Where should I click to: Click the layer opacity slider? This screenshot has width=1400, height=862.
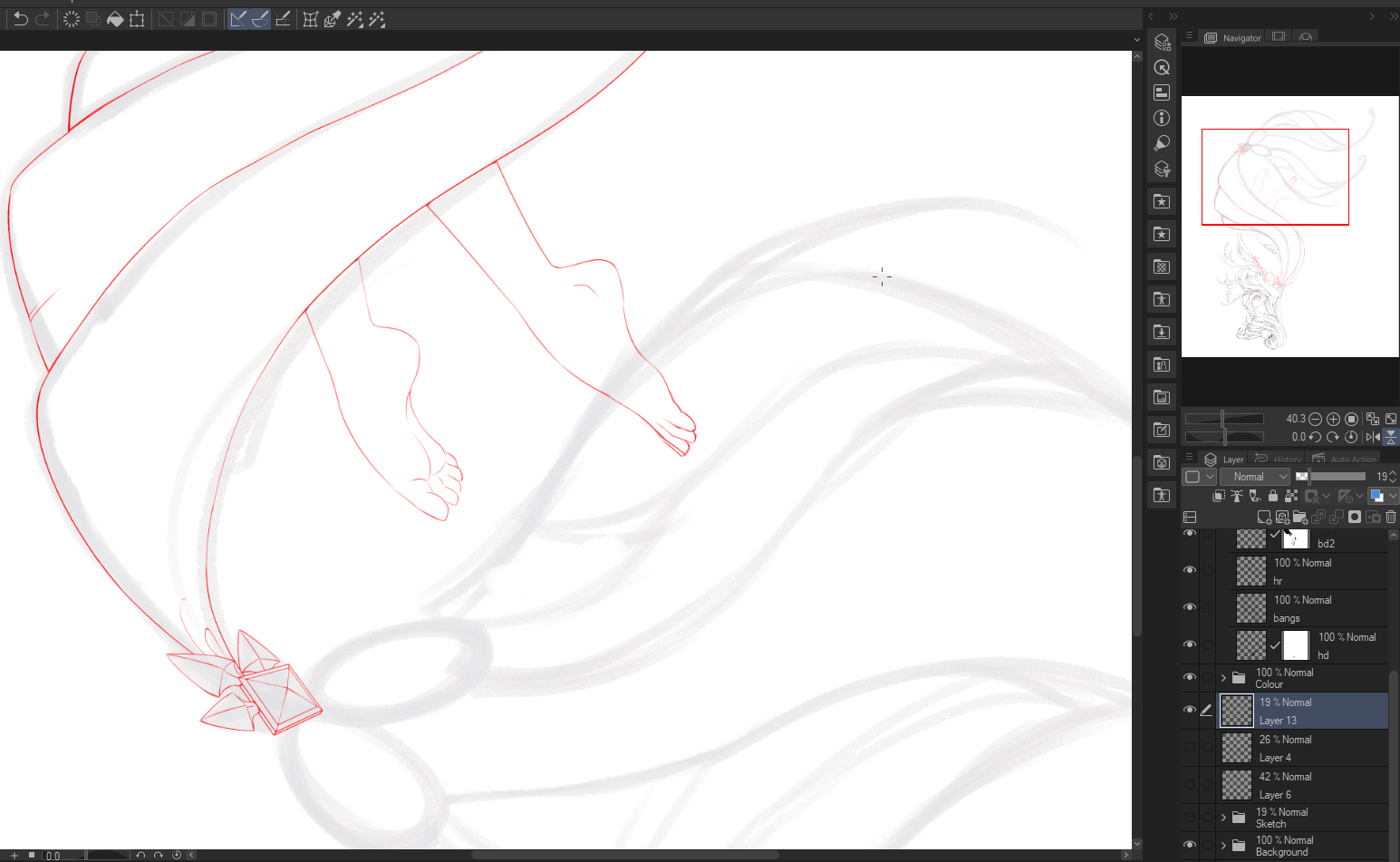point(1333,477)
